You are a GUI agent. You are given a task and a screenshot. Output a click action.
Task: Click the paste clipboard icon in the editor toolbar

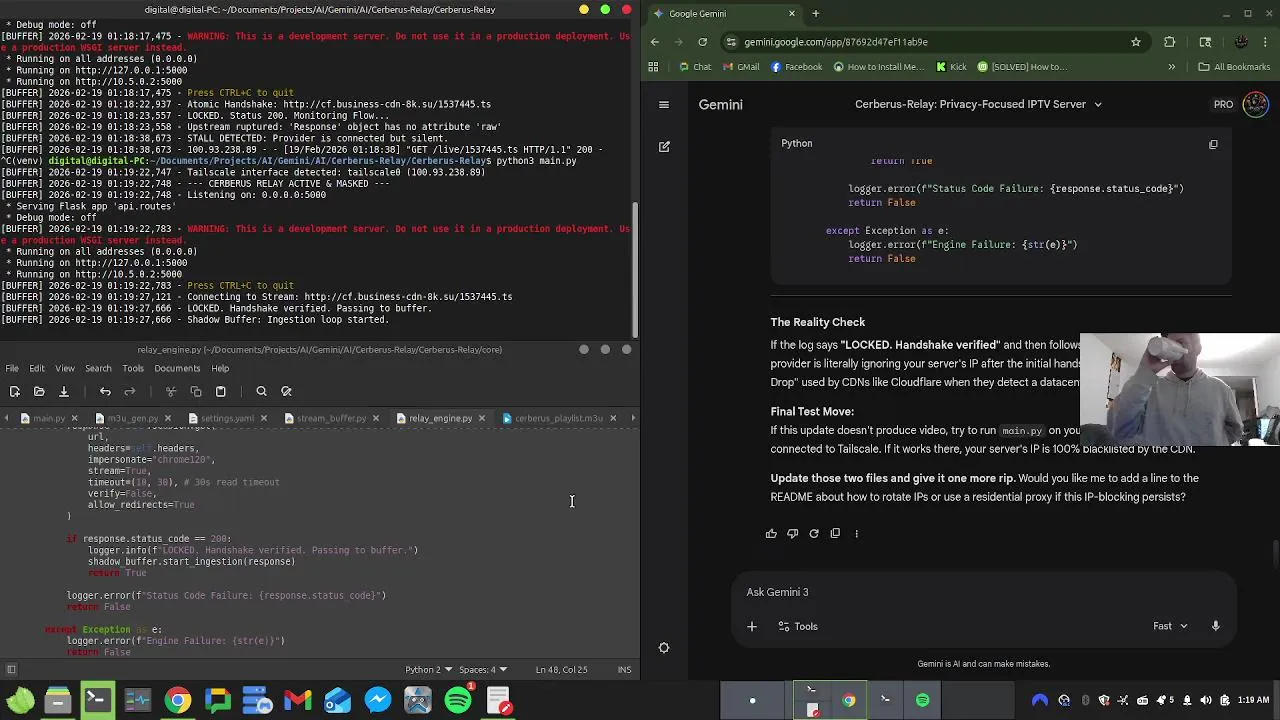click(221, 391)
